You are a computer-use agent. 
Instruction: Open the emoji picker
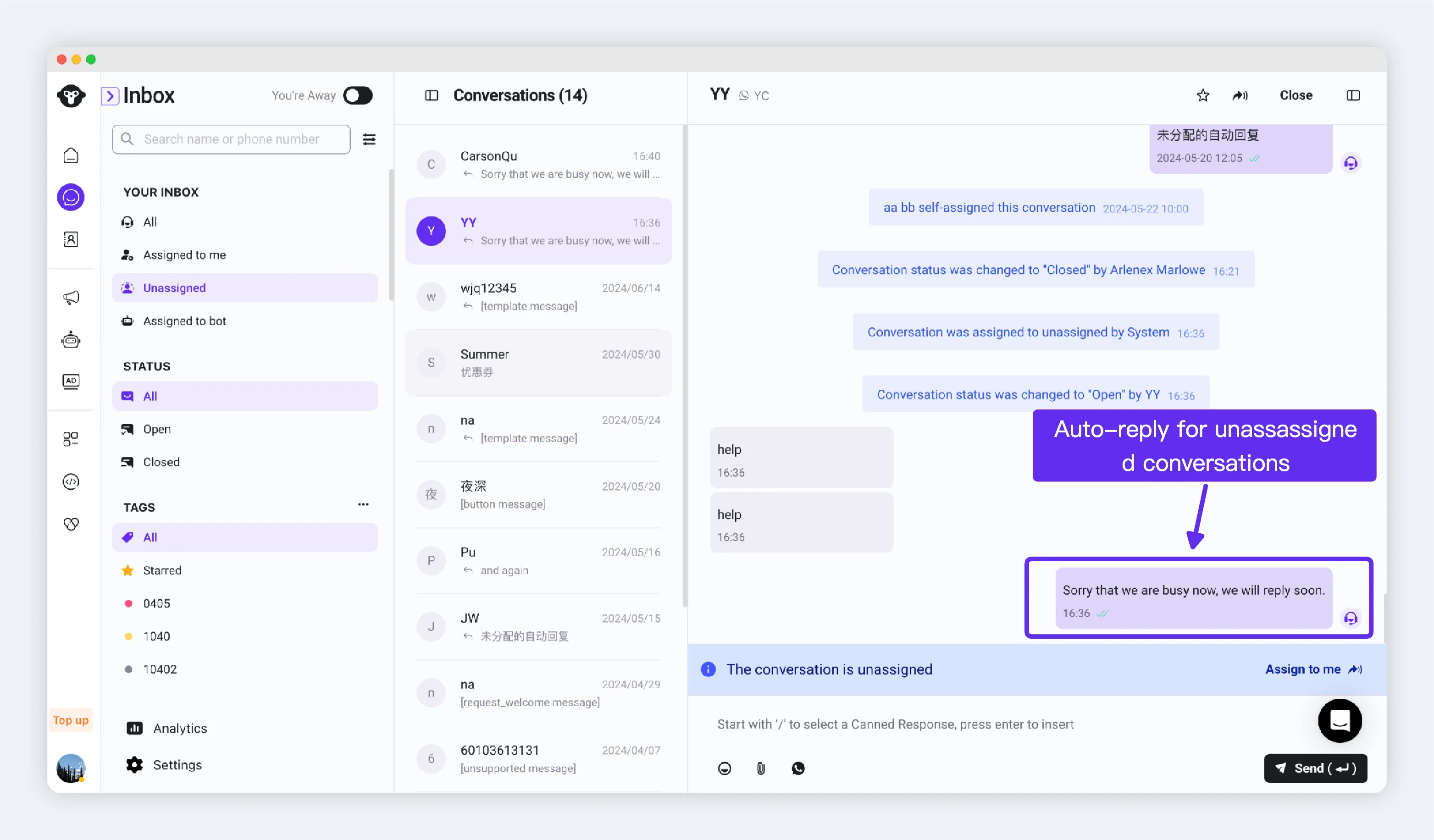click(725, 768)
